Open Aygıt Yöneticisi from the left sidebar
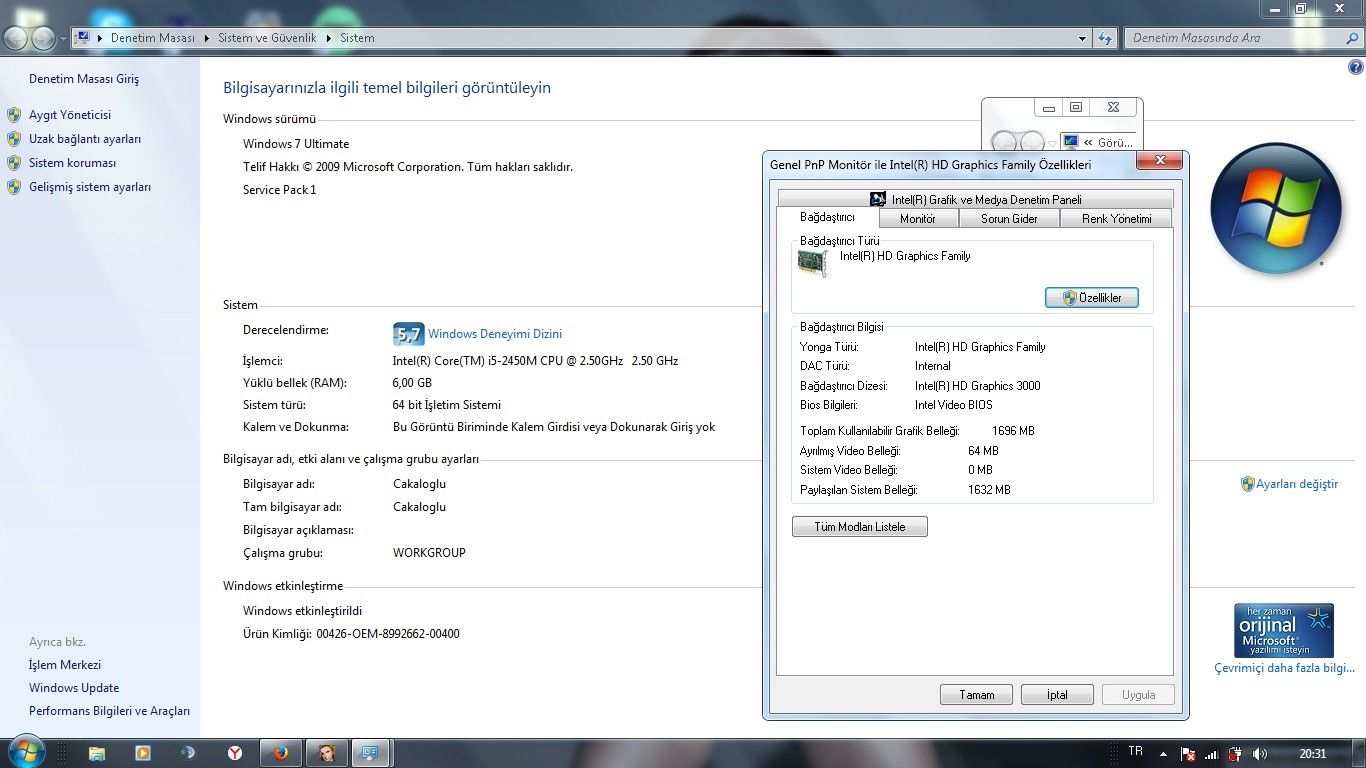 70,115
